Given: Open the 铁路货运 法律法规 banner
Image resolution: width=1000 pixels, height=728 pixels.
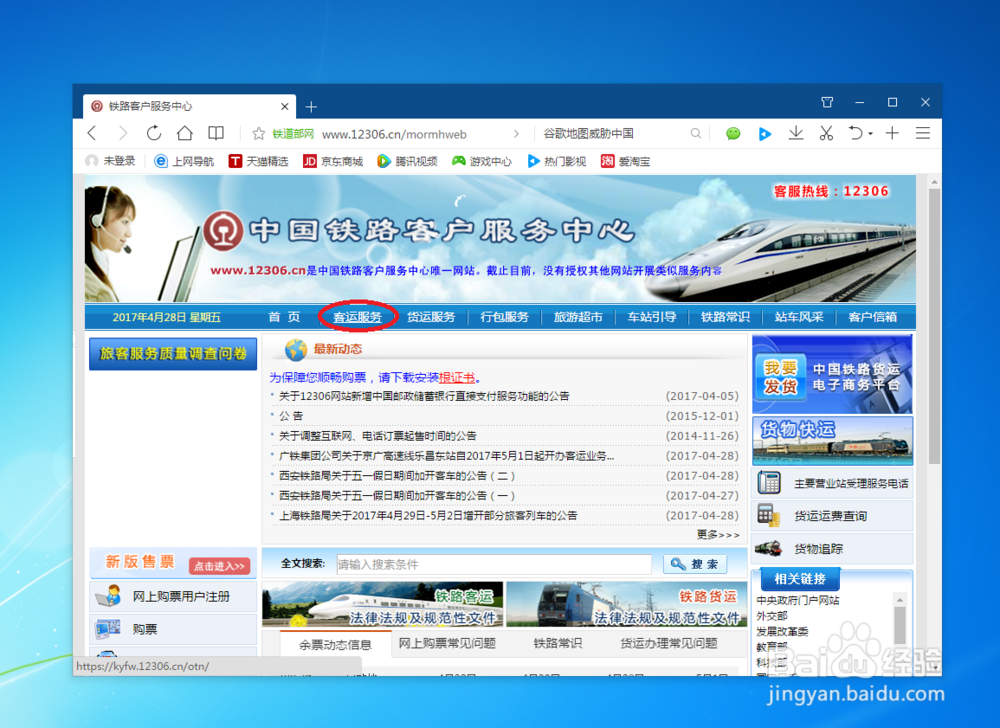Looking at the screenshot, I should (x=627, y=604).
